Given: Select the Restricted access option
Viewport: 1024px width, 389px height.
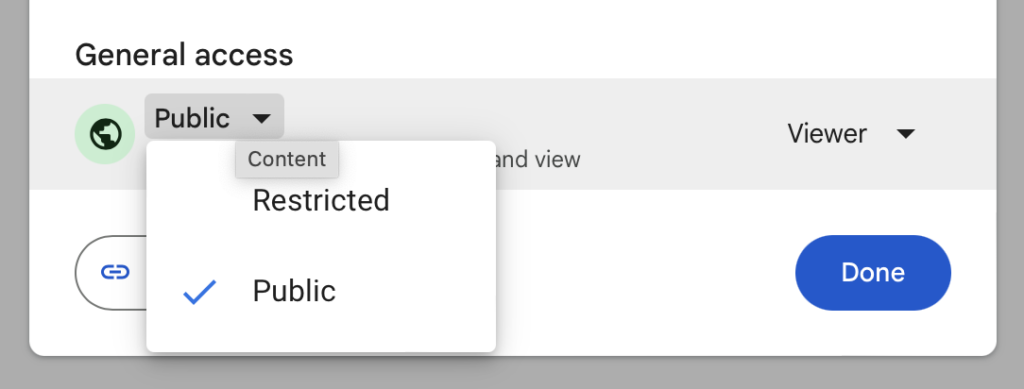Looking at the screenshot, I should coord(321,200).
